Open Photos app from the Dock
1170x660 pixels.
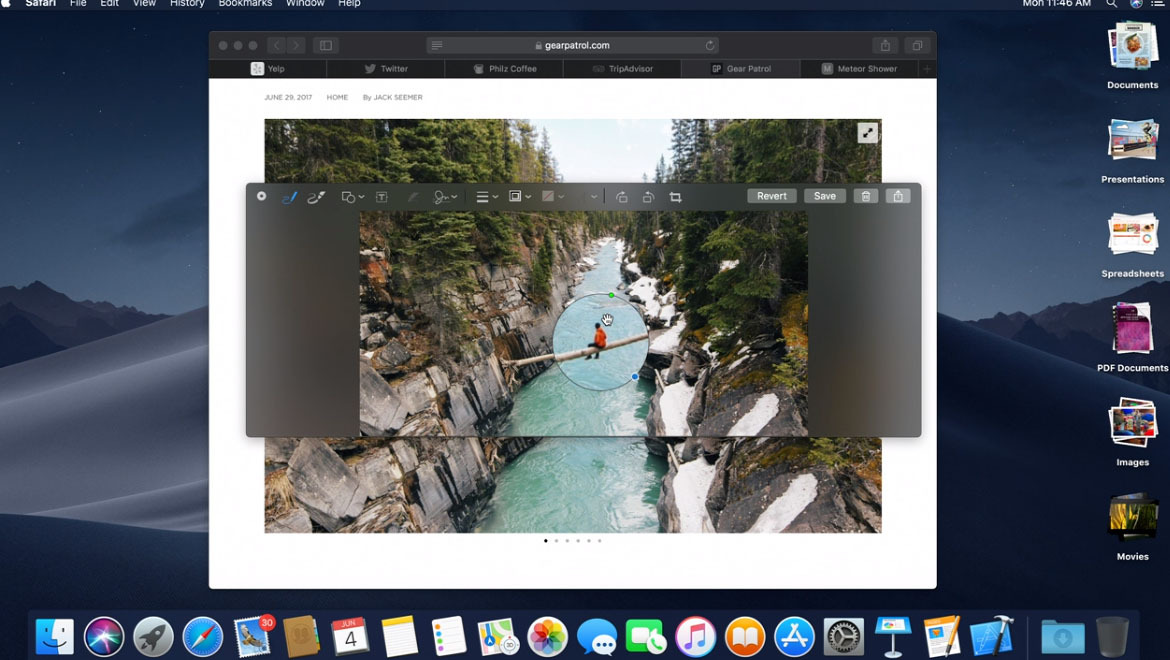pyautogui.click(x=548, y=637)
